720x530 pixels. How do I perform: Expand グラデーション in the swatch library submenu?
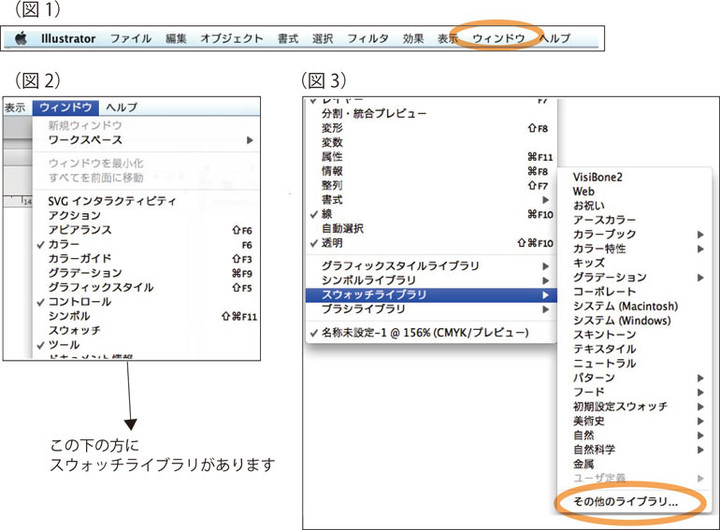click(634, 277)
